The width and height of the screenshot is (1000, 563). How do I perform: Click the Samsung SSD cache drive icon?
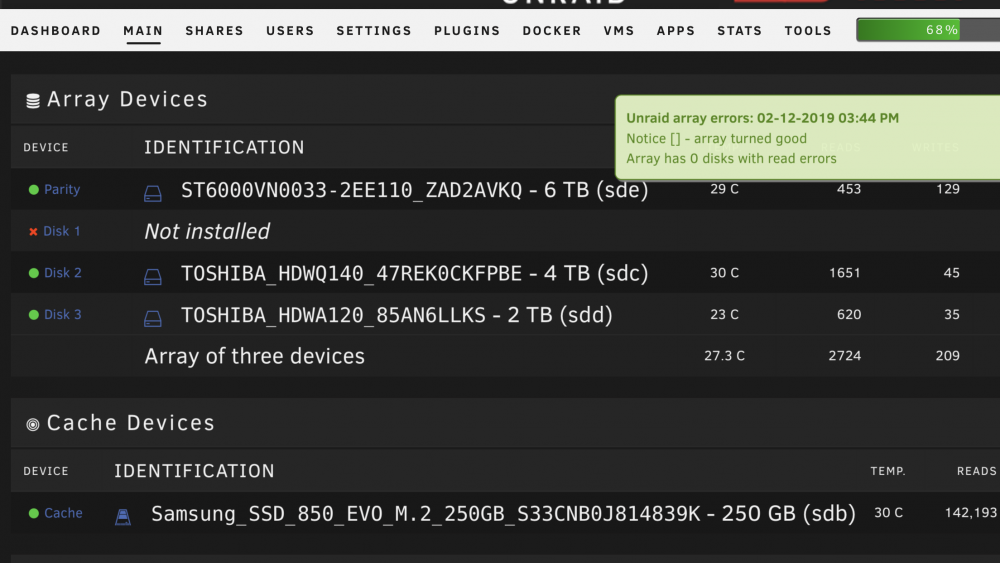point(122,516)
